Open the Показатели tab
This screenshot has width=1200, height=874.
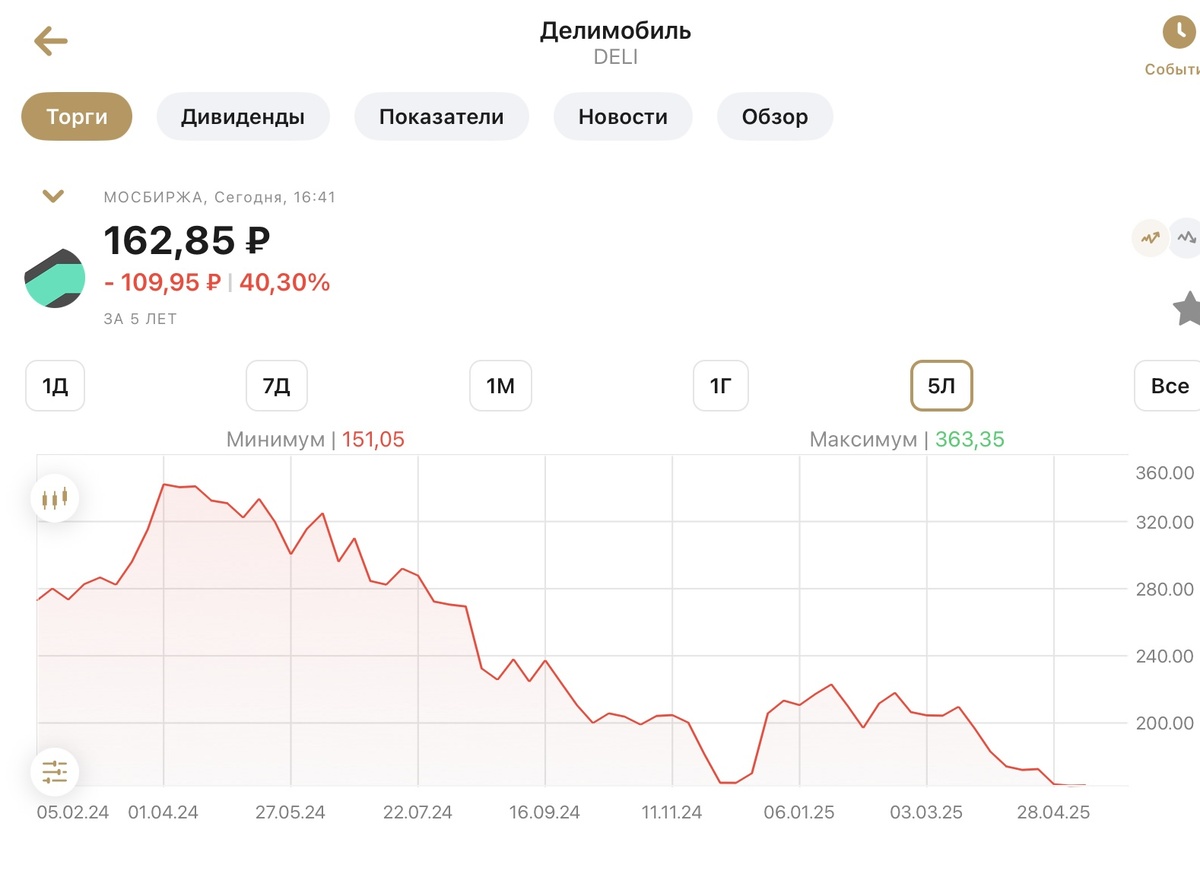point(441,117)
